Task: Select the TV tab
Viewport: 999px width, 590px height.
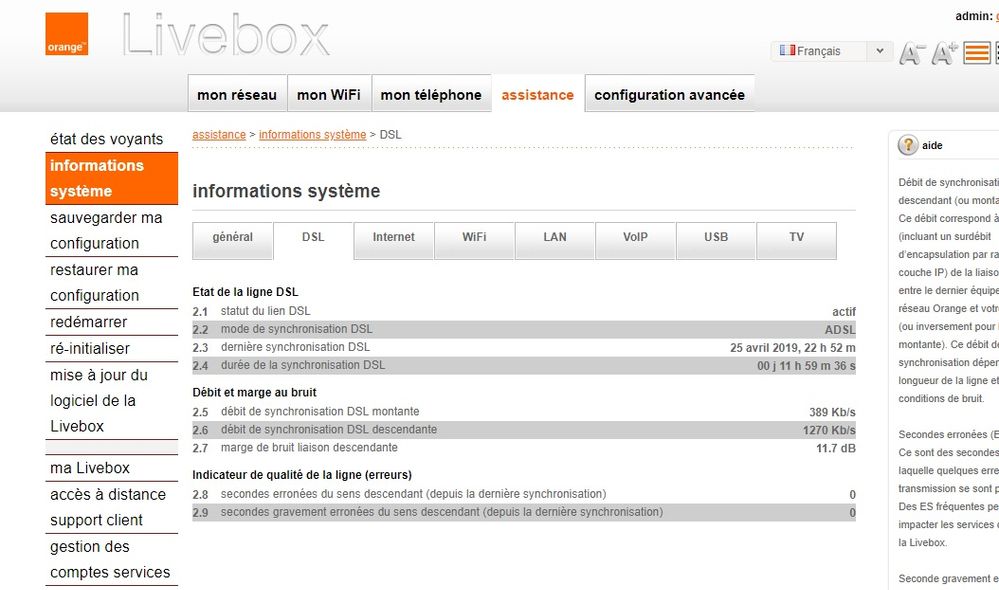Action: tap(795, 239)
